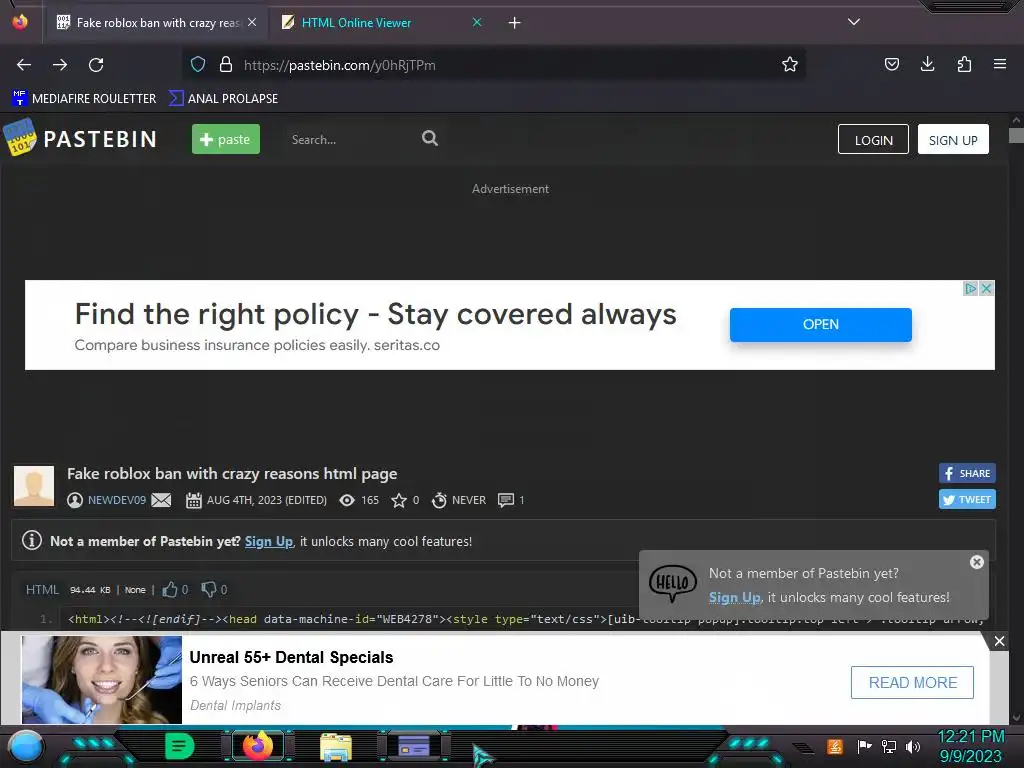1024x768 pixels.
Task: Message the author via envelope icon
Action: tap(161, 500)
